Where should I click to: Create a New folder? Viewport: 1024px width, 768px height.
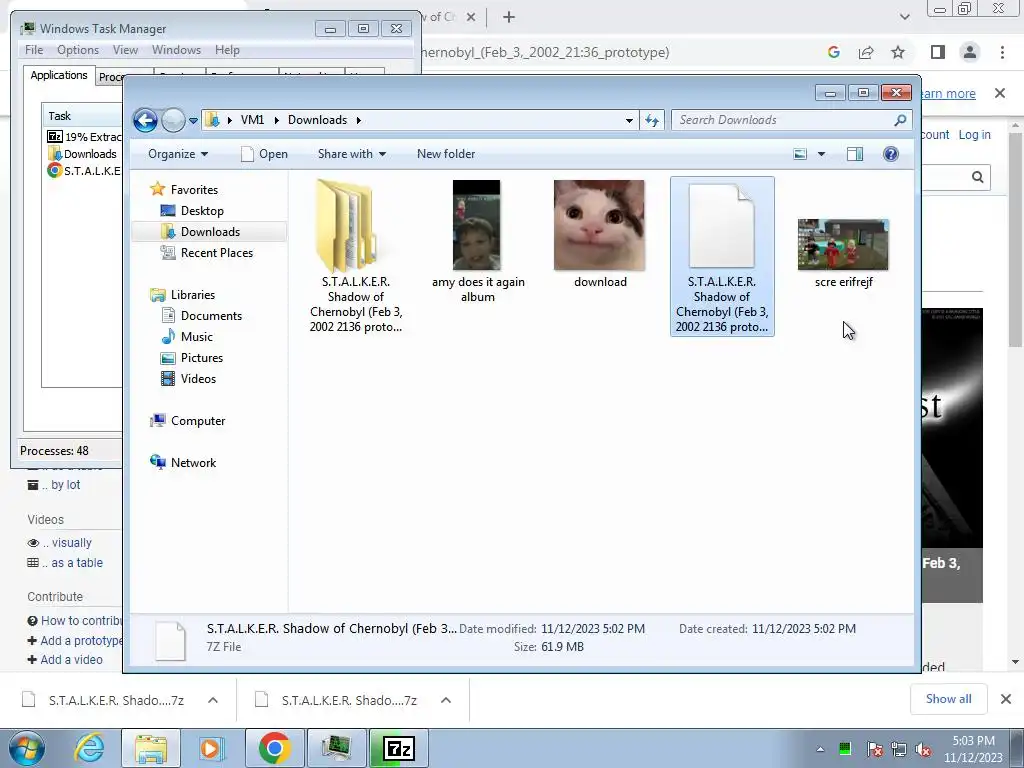coord(446,154)
